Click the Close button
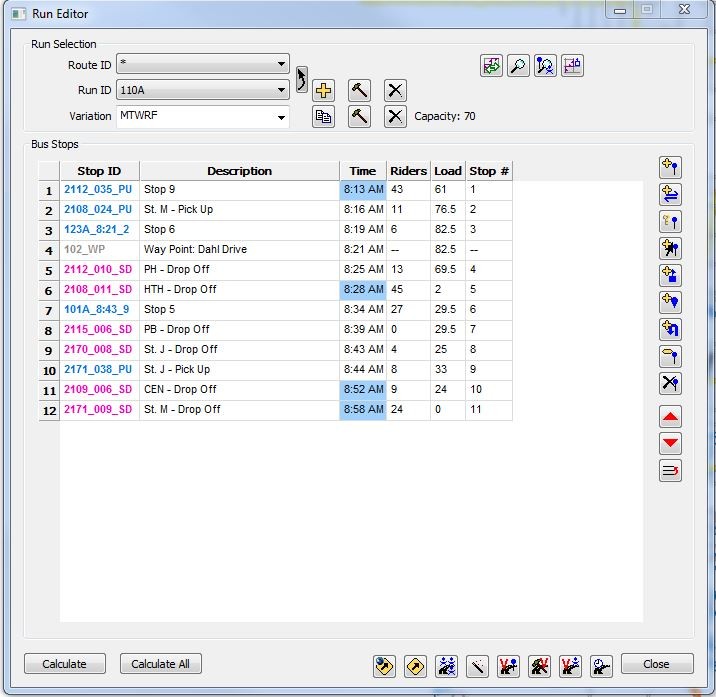The width and height of the screenshot is (716, 697). point(657,664)
